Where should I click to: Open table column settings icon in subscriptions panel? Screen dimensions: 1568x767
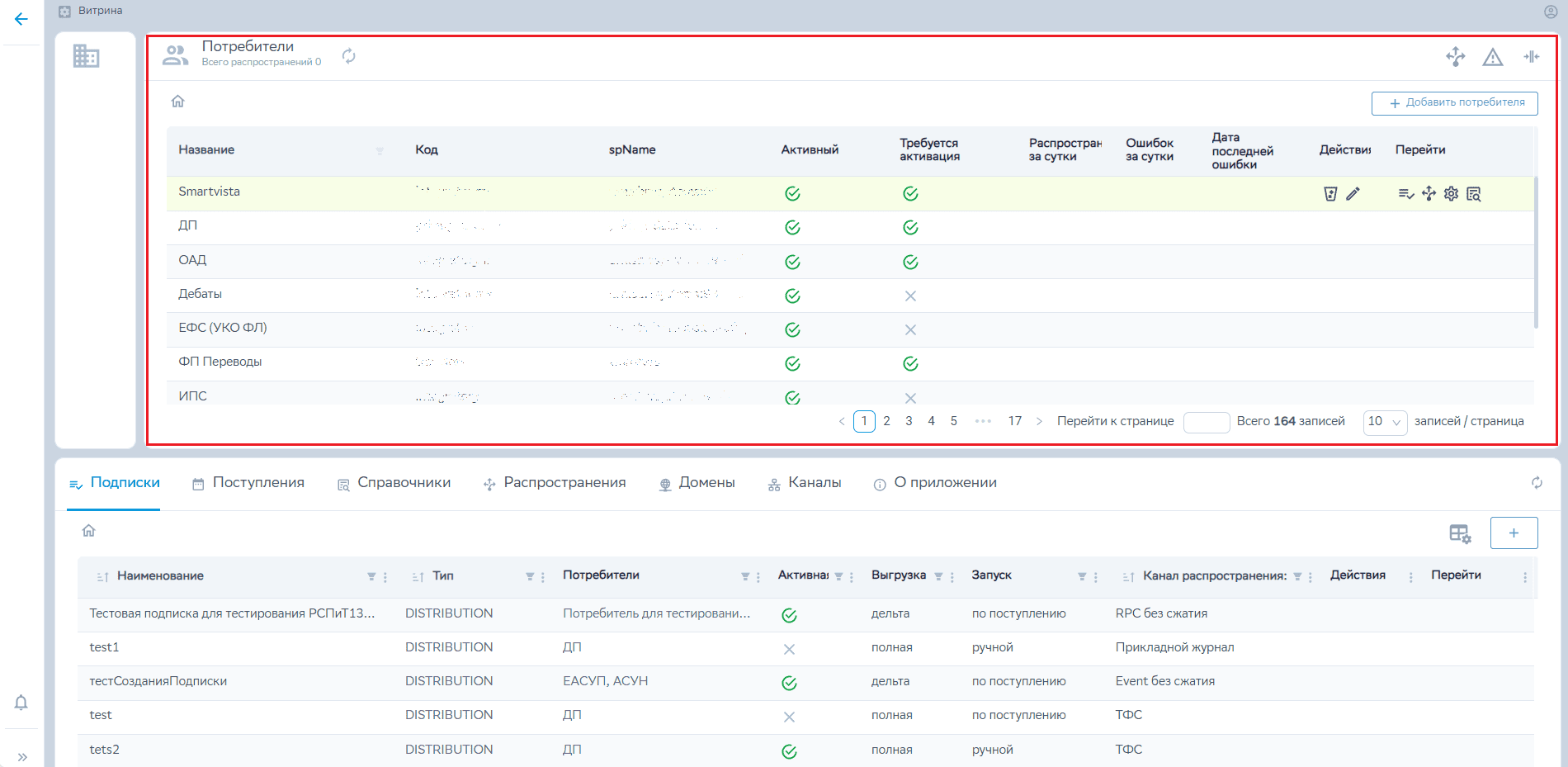pyautogui.click(x=1459, y=534)
